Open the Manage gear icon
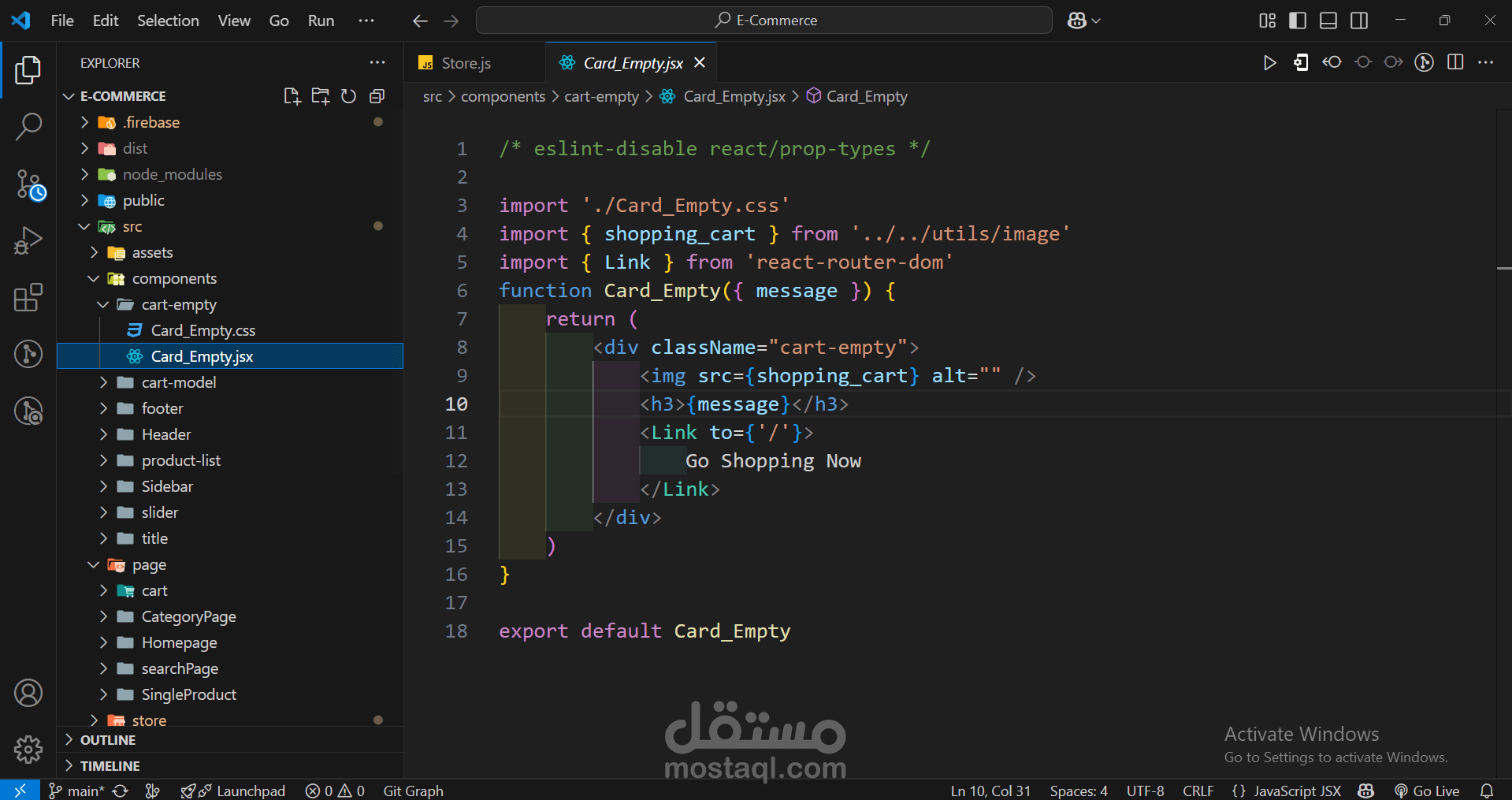The image size is (1512, 800). [x=28, y=750]
